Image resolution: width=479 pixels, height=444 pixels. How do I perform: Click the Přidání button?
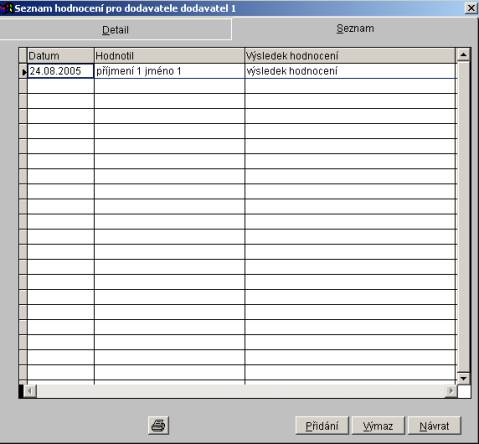pyautogui.click(x=322, y=425)
